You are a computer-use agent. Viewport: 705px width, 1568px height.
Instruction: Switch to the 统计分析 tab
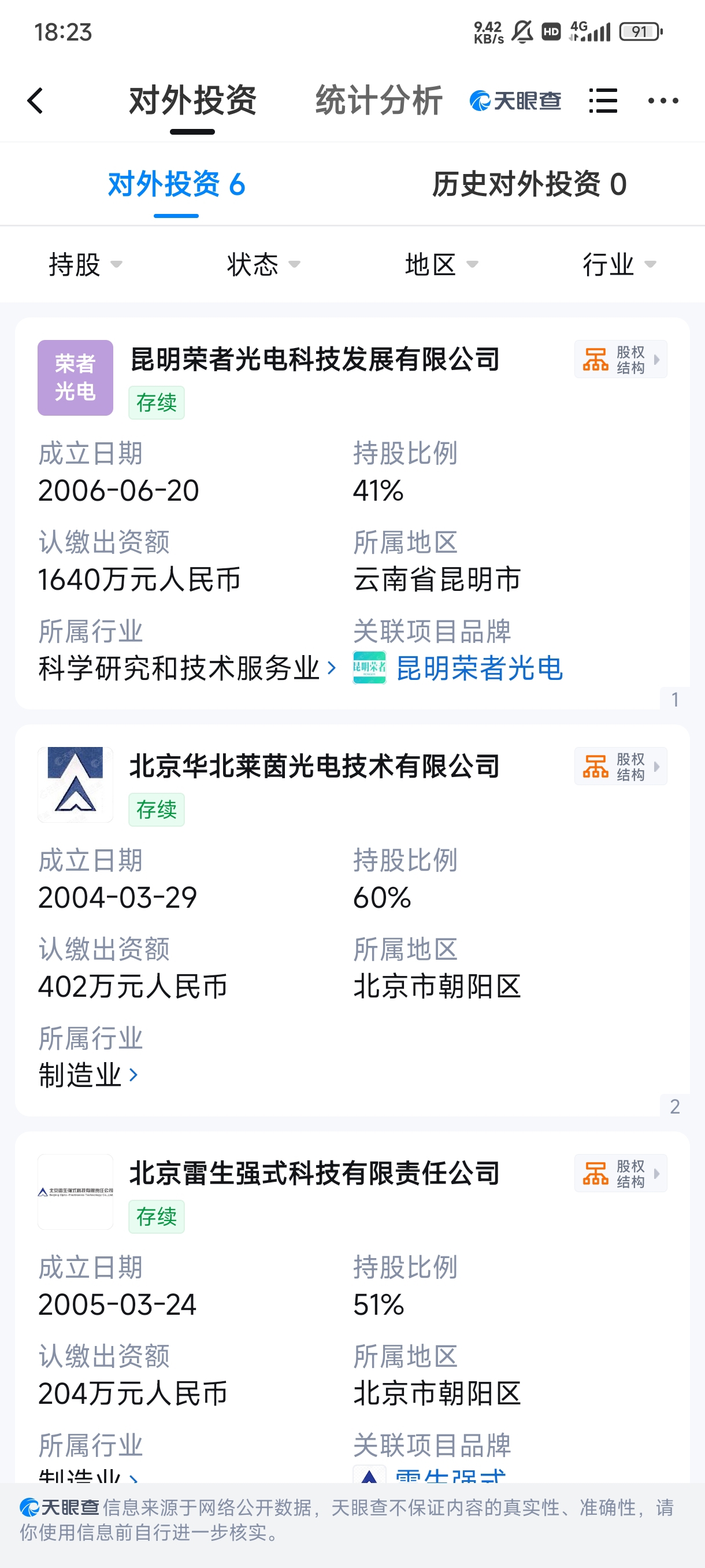[x=379, y=101]
